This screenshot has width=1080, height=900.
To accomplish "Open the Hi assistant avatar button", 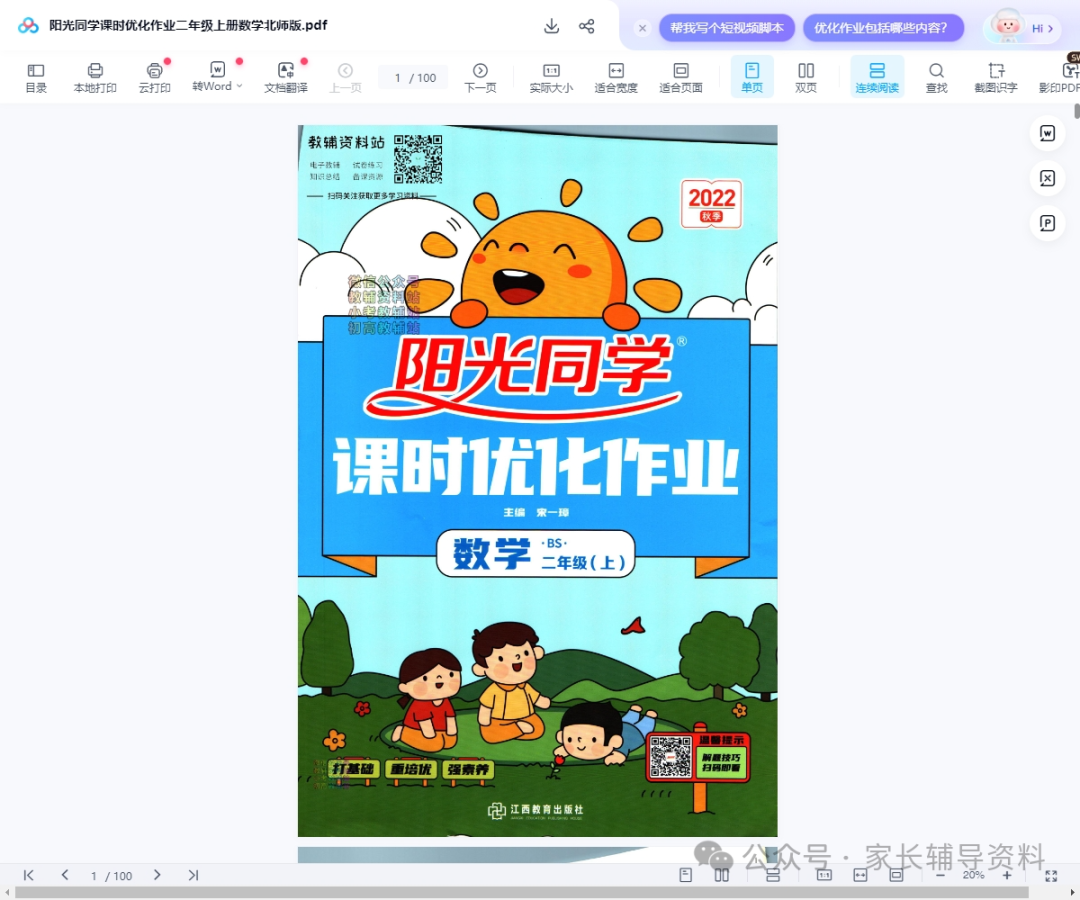I will pos(1023,28).
